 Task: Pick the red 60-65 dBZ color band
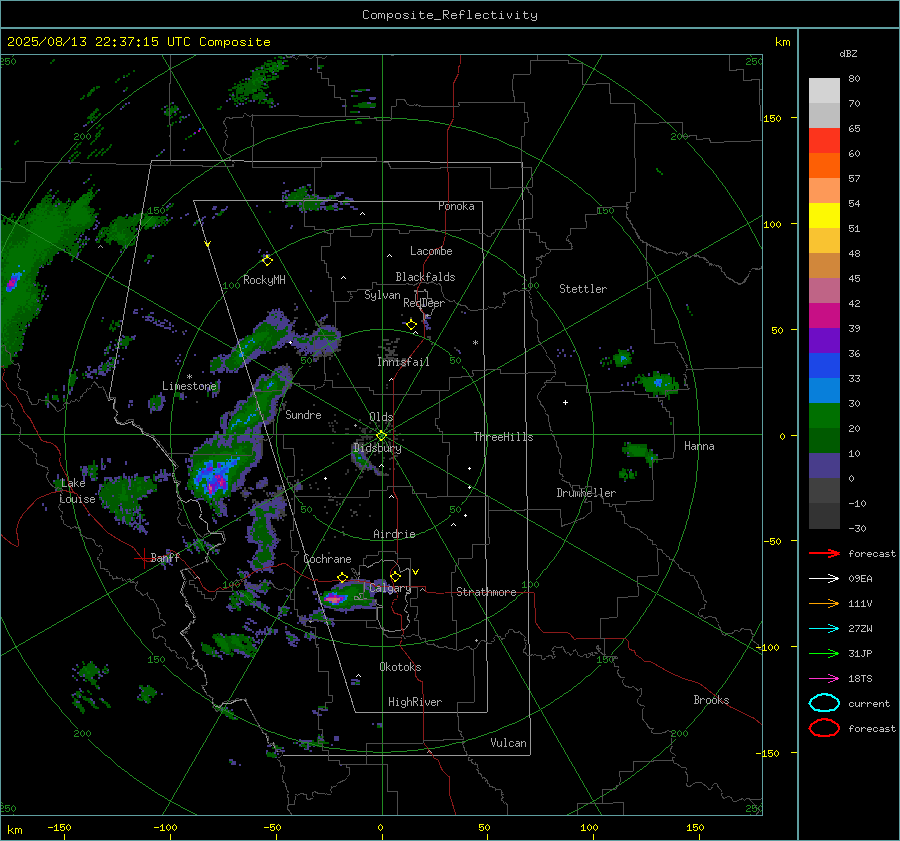(x=824, y=141)
